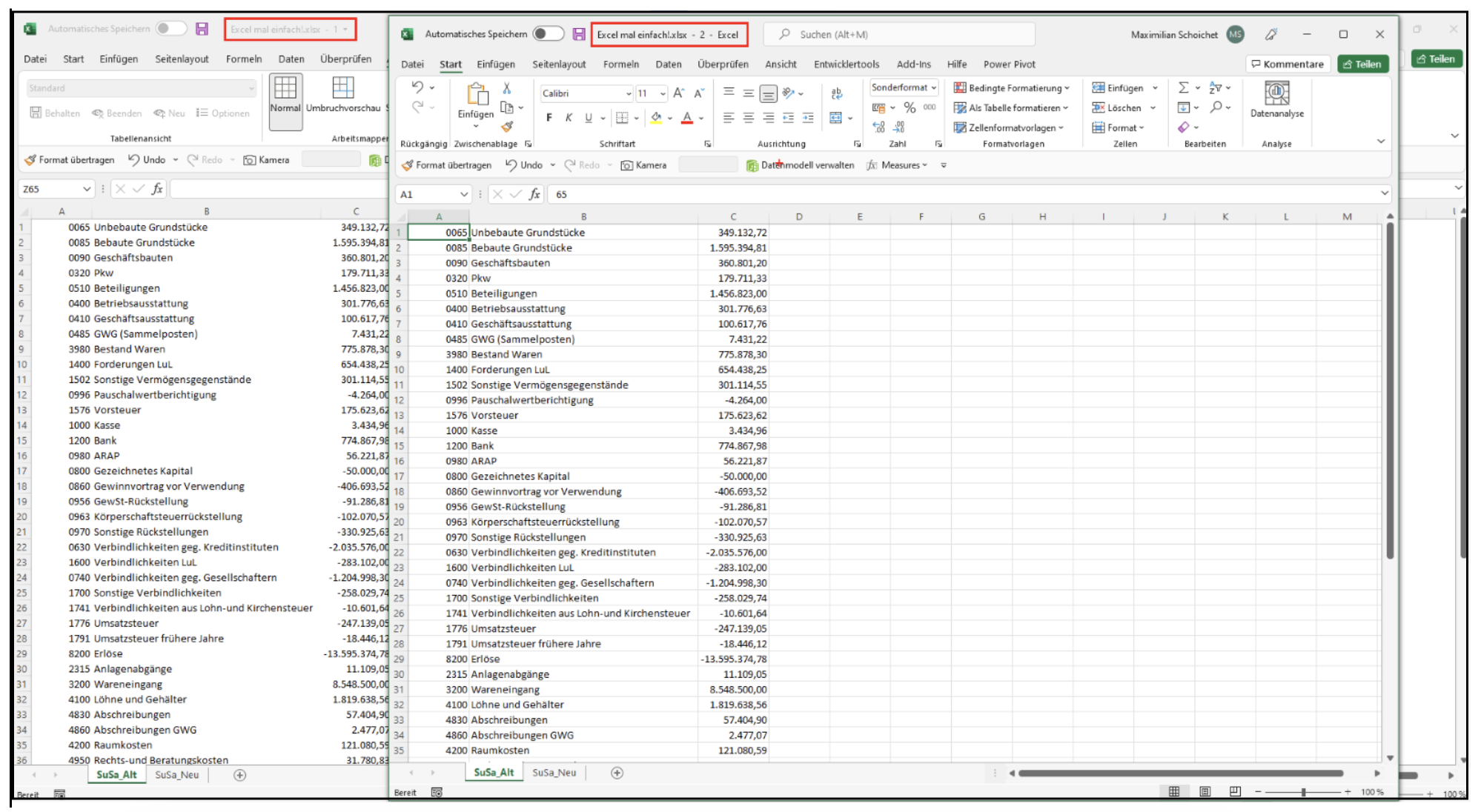The height and width of the screenshot is (812, 1481).
Task: Decrease font size with smaller A icon
Action: pos(698,93)
